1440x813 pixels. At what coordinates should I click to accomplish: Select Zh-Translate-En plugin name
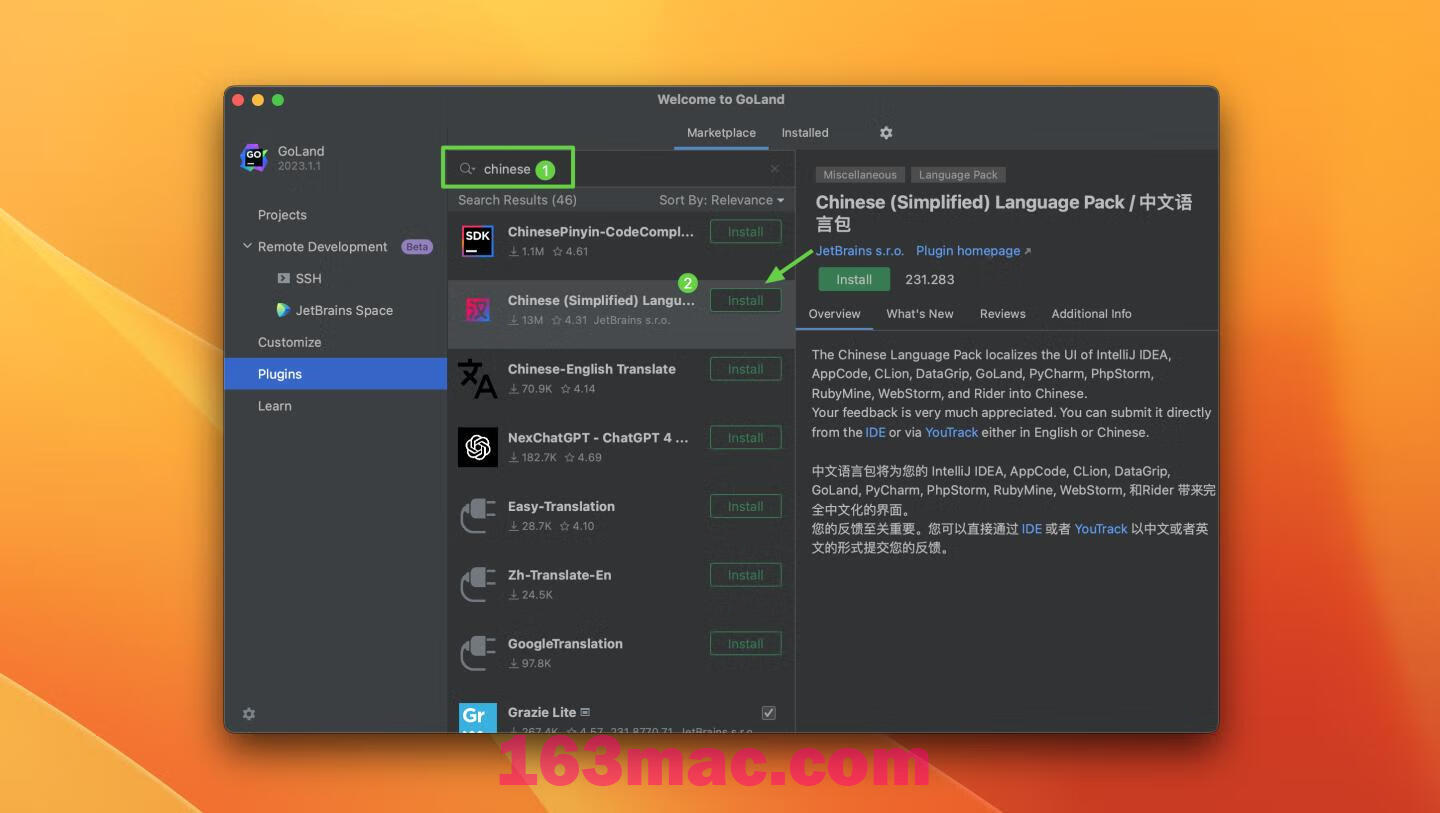(559, 575)
